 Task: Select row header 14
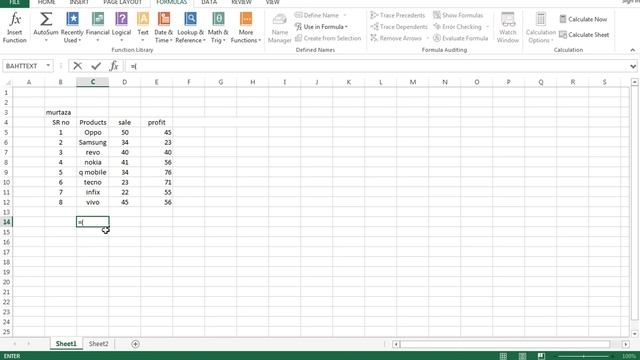point(6,222)
